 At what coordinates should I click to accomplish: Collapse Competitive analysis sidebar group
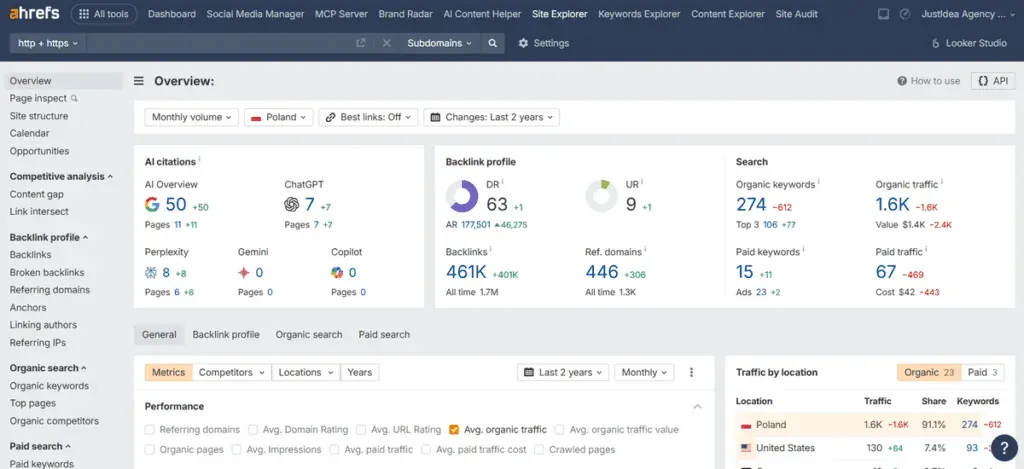coord(61,176)
